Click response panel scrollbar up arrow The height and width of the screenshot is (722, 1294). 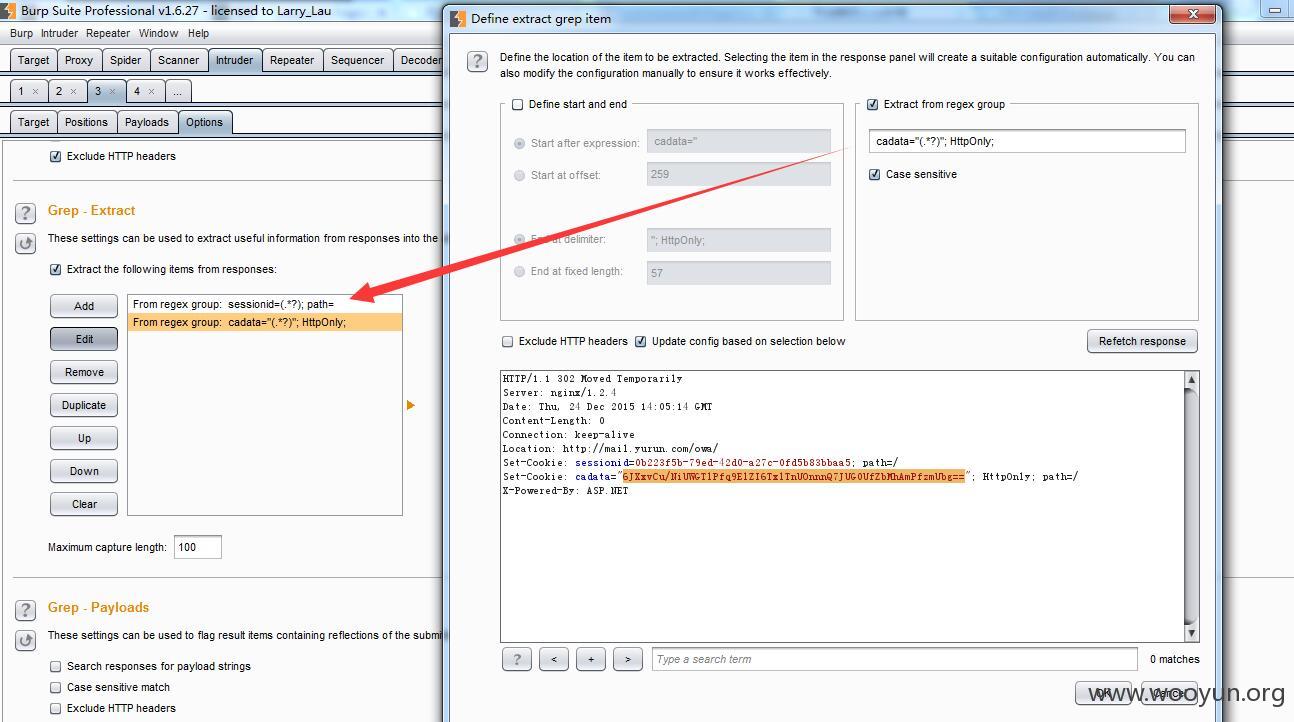1191,379
